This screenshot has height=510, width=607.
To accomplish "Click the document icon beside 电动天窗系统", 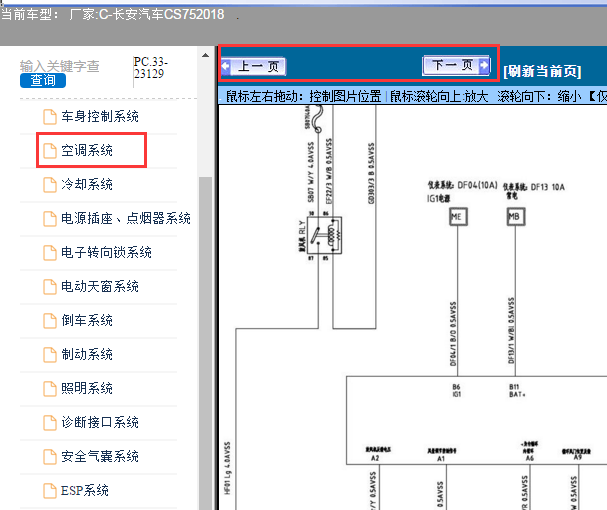I will tap(50, 287).
